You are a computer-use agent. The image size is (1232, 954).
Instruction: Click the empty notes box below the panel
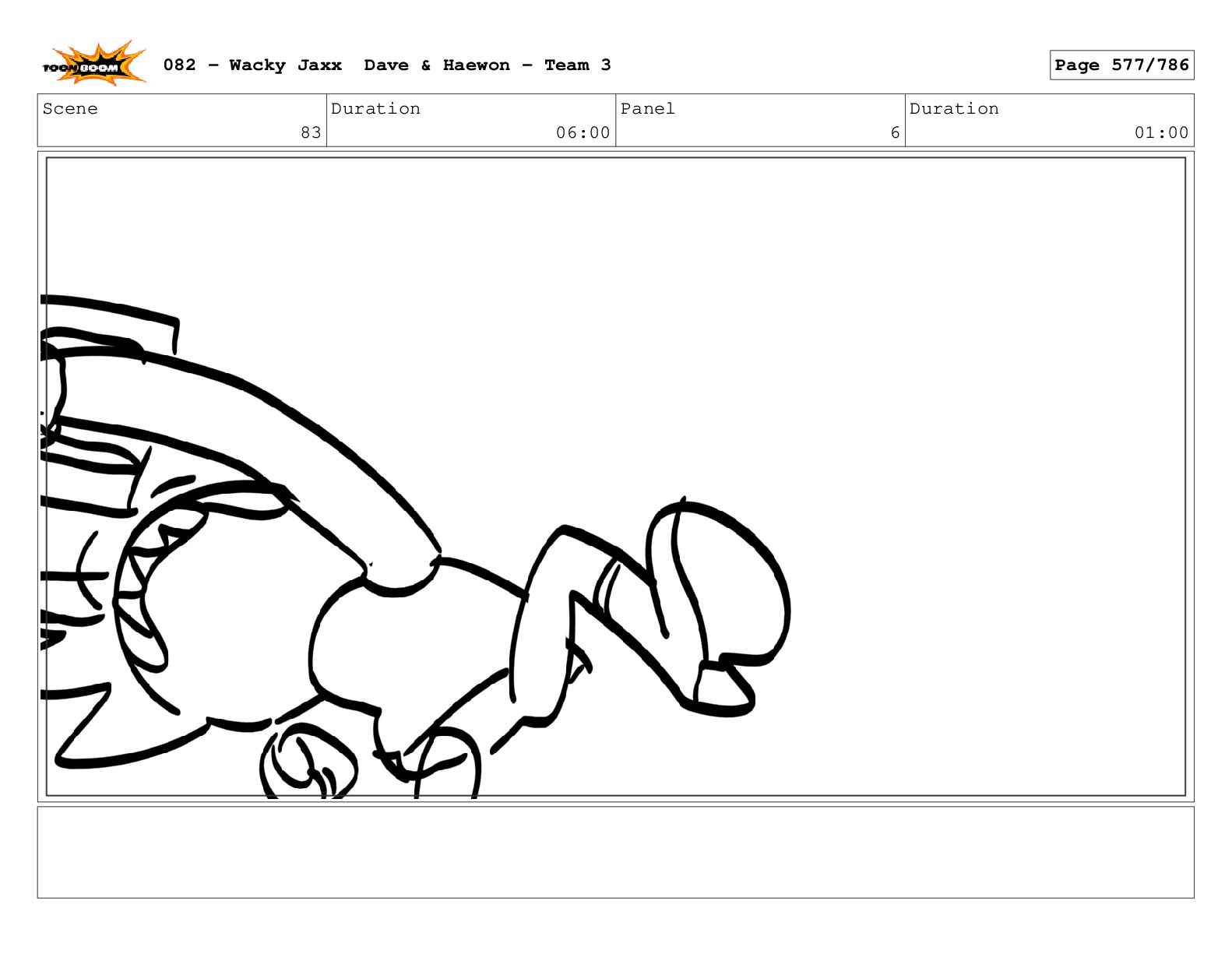pyautogui.click(x=615, y=852)
